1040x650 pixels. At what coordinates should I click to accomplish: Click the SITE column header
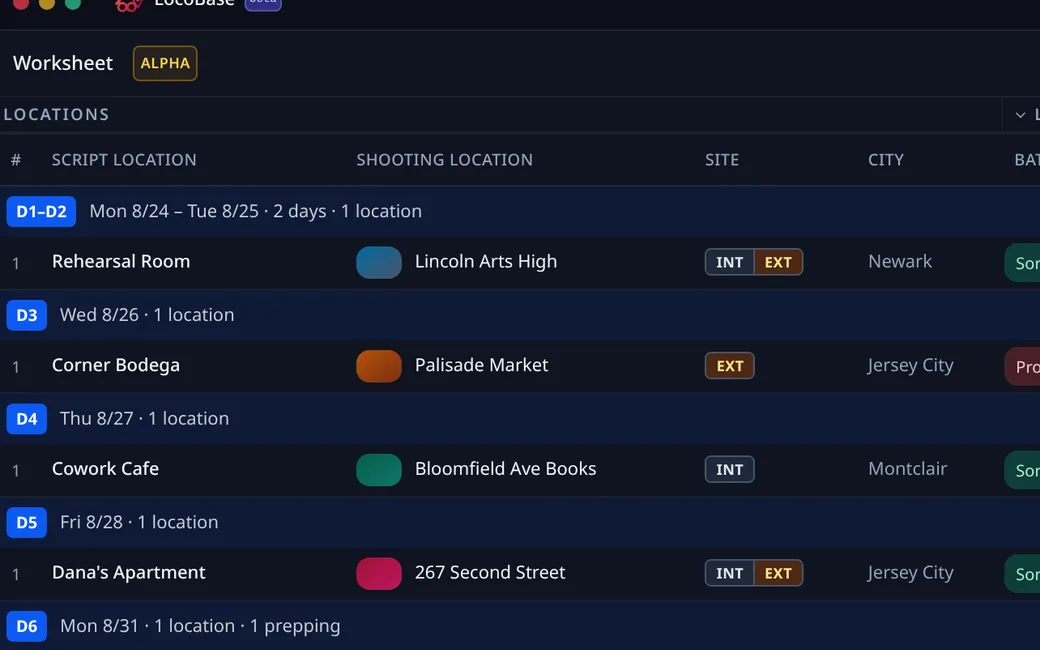pos(722,160)
